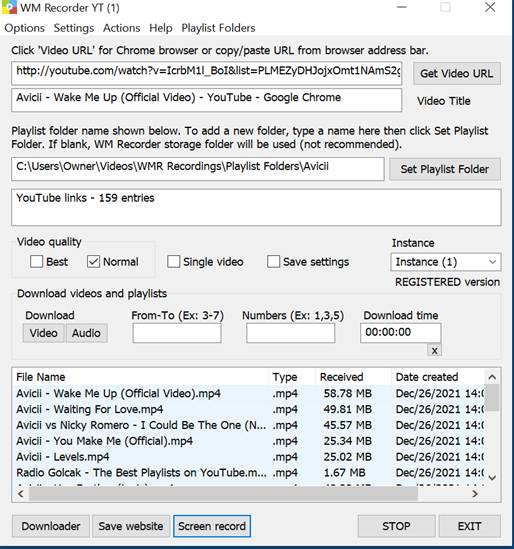Viewport: 514px width, 549px height.
Task: Click the Video download button
Action: tap(44, 333)
